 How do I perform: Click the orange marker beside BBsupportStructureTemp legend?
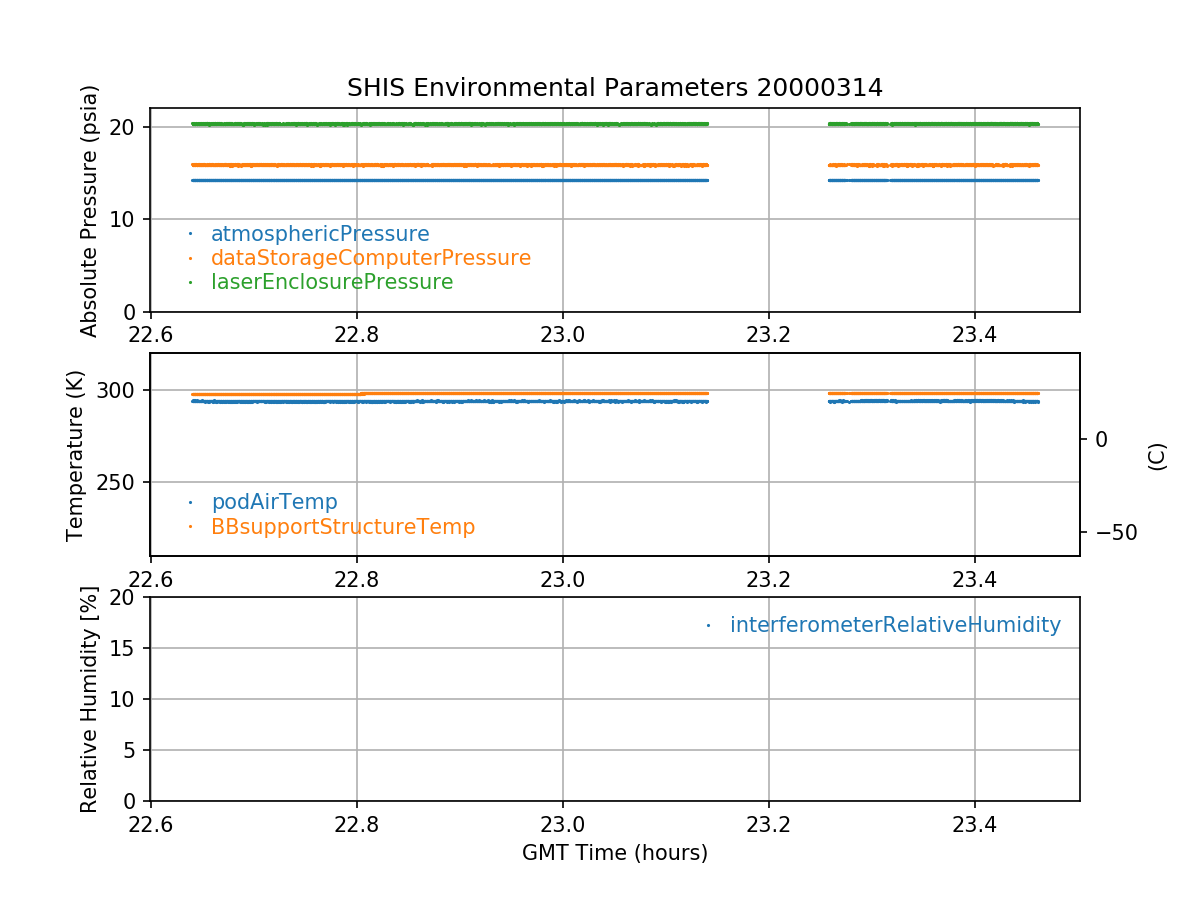click(190, 526)
